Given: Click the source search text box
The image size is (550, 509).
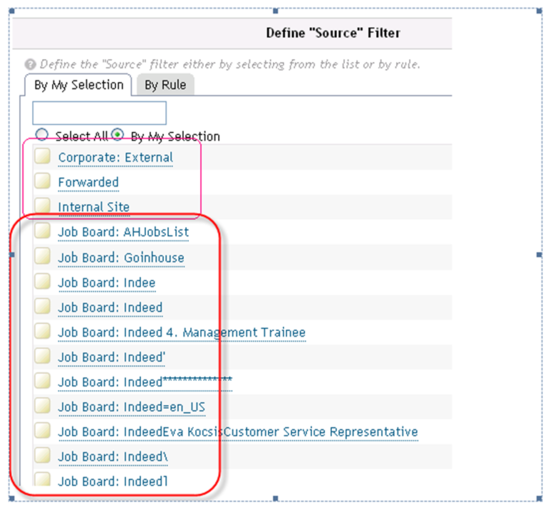Looking at the screenshot, I should tap(99, 113).
